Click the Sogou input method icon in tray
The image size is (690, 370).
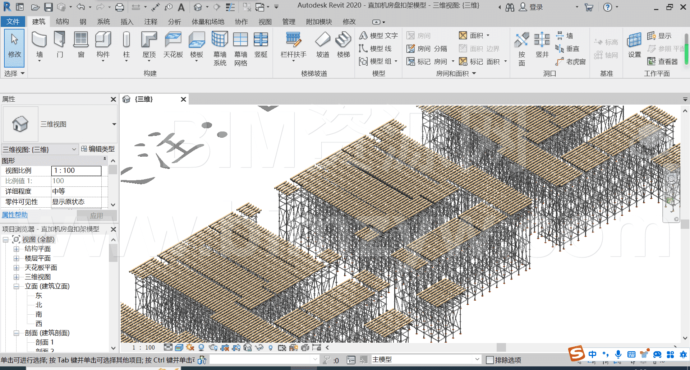(576, 353)
